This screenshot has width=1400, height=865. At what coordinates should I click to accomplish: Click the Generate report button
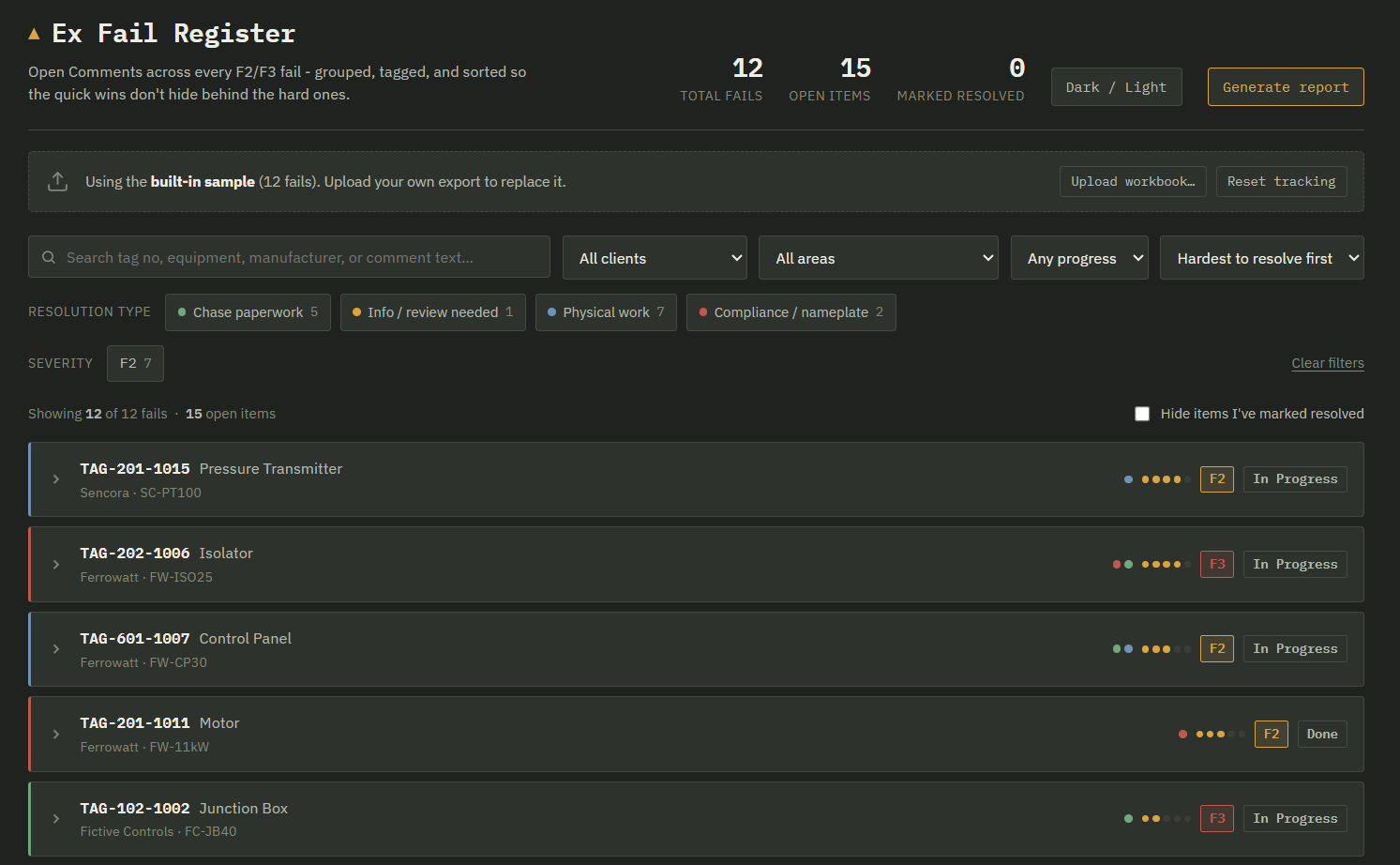click(x=1286, y=87)
